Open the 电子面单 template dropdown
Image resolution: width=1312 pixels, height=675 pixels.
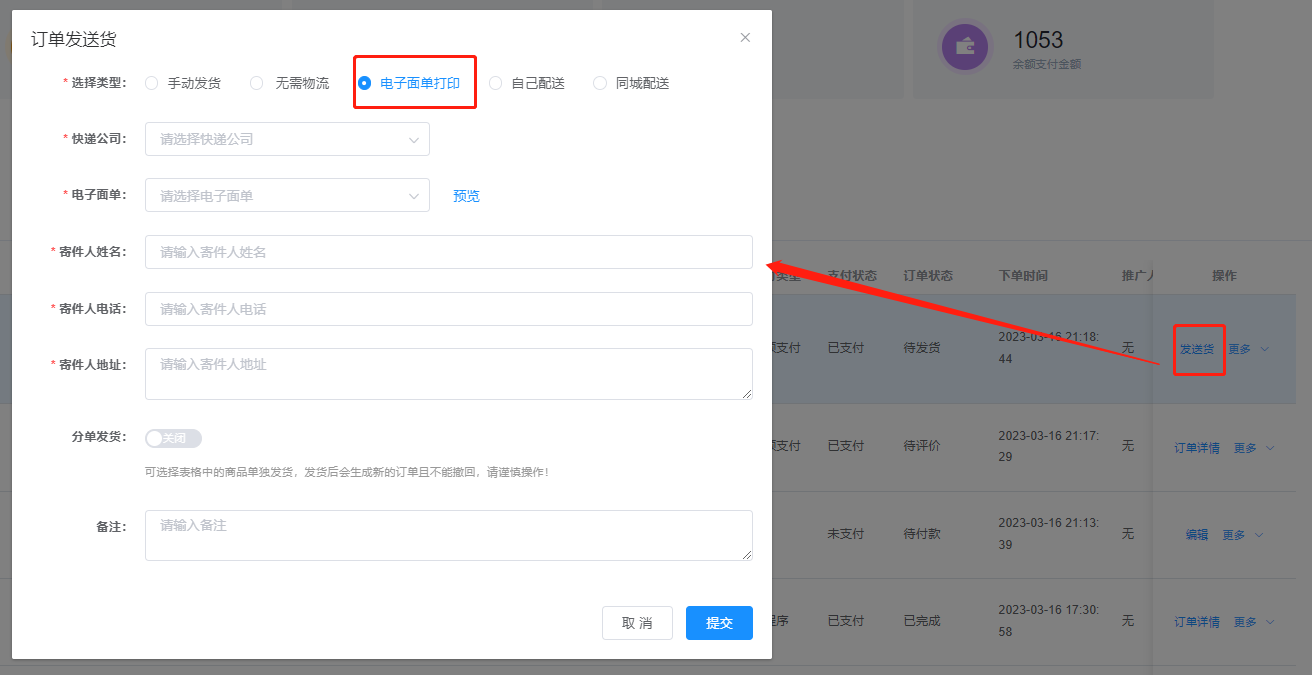click(287, 196)
